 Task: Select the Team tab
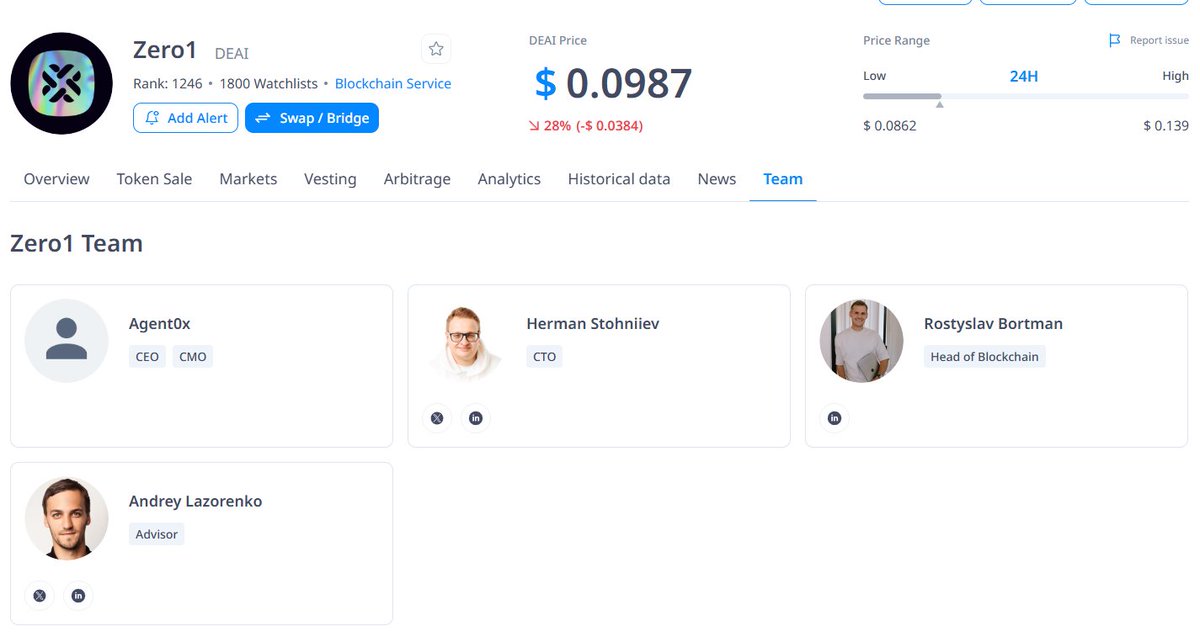[783, 179]
